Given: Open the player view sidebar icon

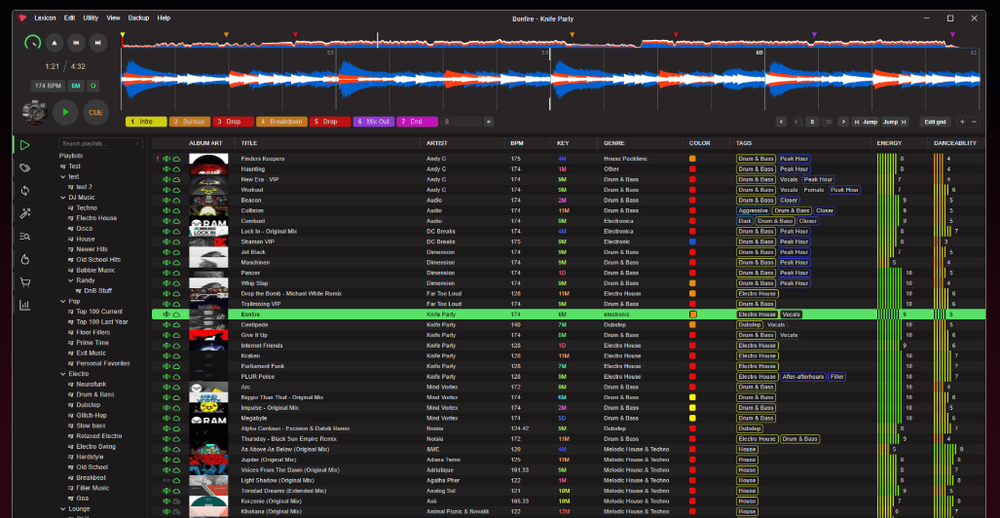Looking at the screenshot, I should coord(25,145).
